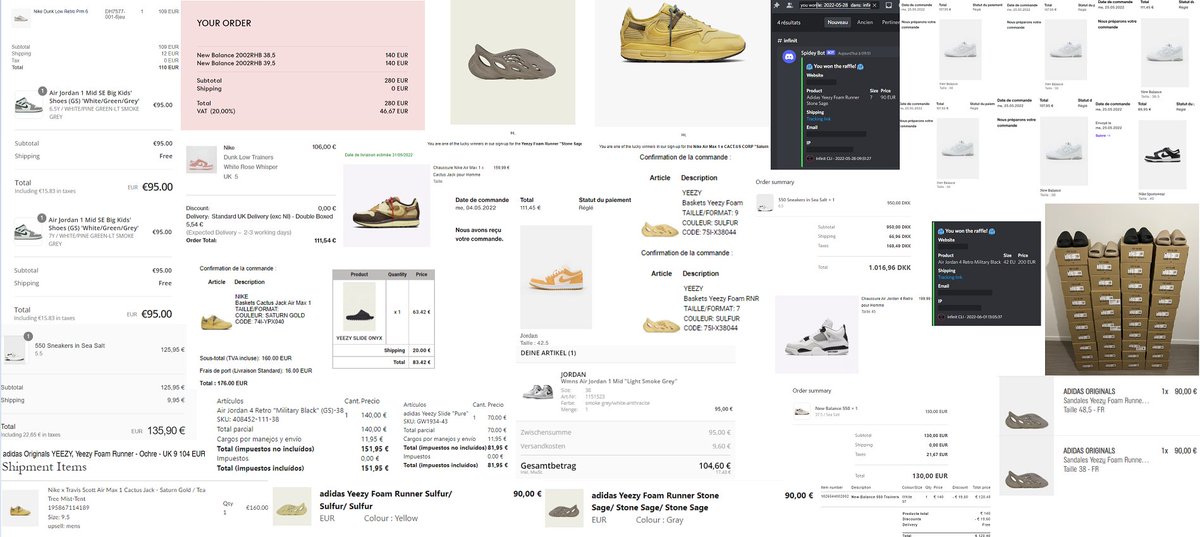
Task: Open the Nike Dunk Low Retro Prm thumbnail
Action: 21,18
